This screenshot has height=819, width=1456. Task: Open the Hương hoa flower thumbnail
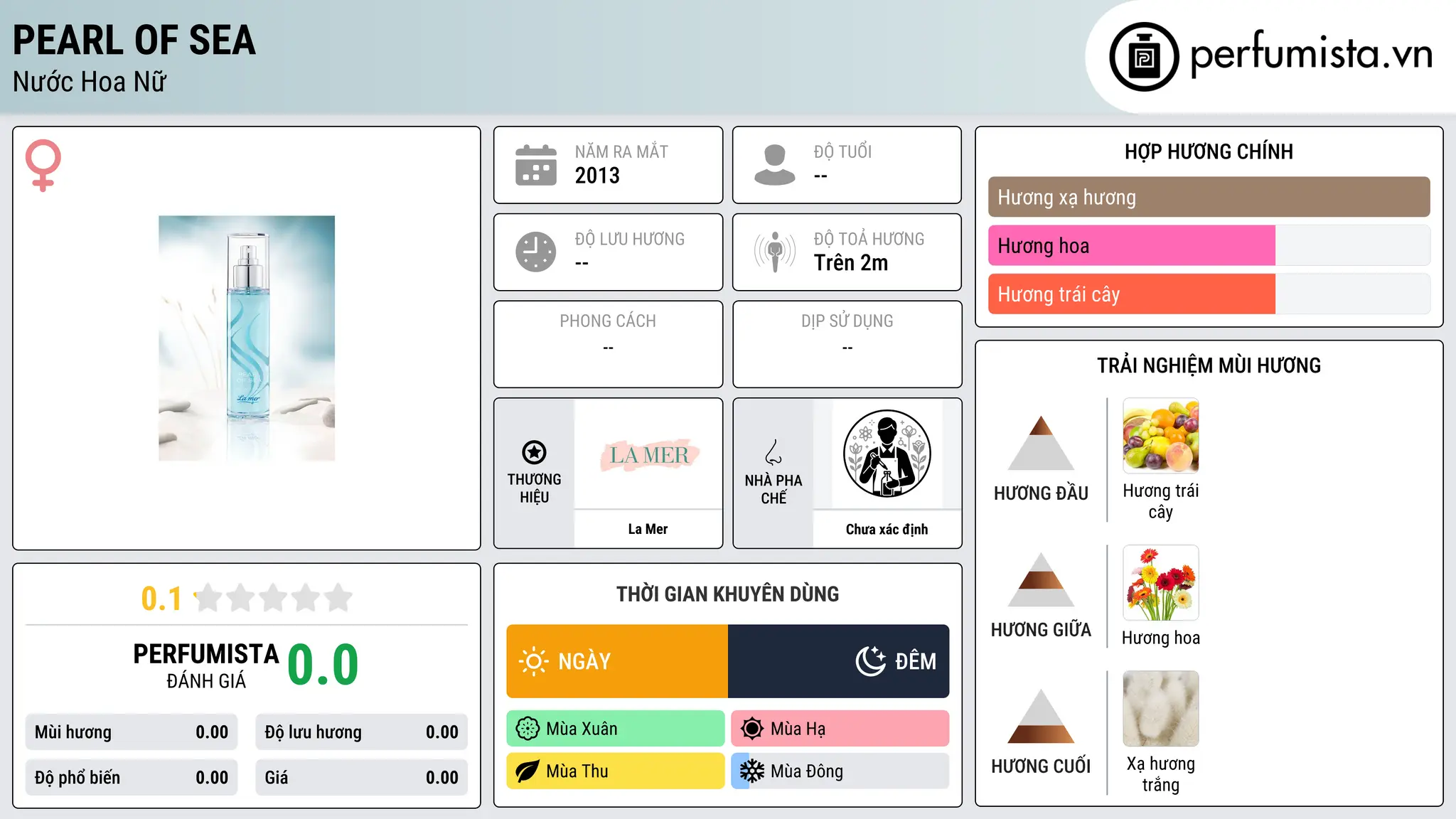click(1160, 583)
